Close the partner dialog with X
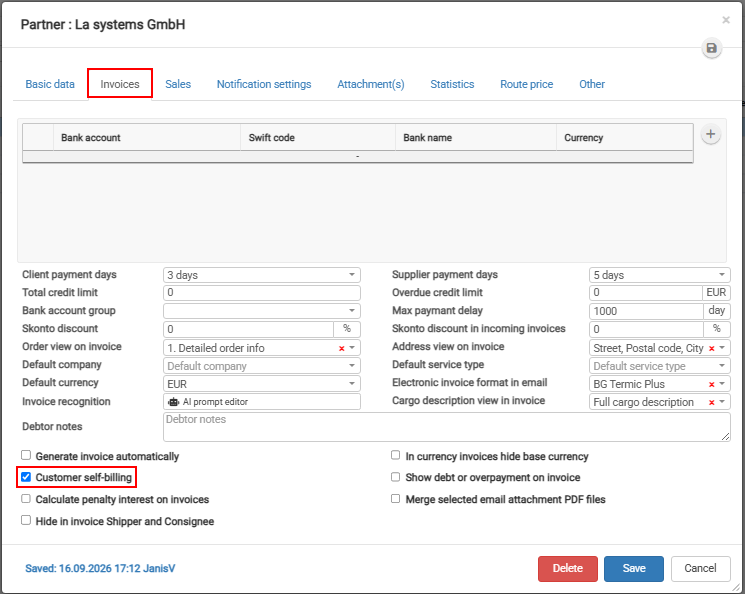Screen dimensions: 745x594 pyautogui.click(x=726, y=20)
